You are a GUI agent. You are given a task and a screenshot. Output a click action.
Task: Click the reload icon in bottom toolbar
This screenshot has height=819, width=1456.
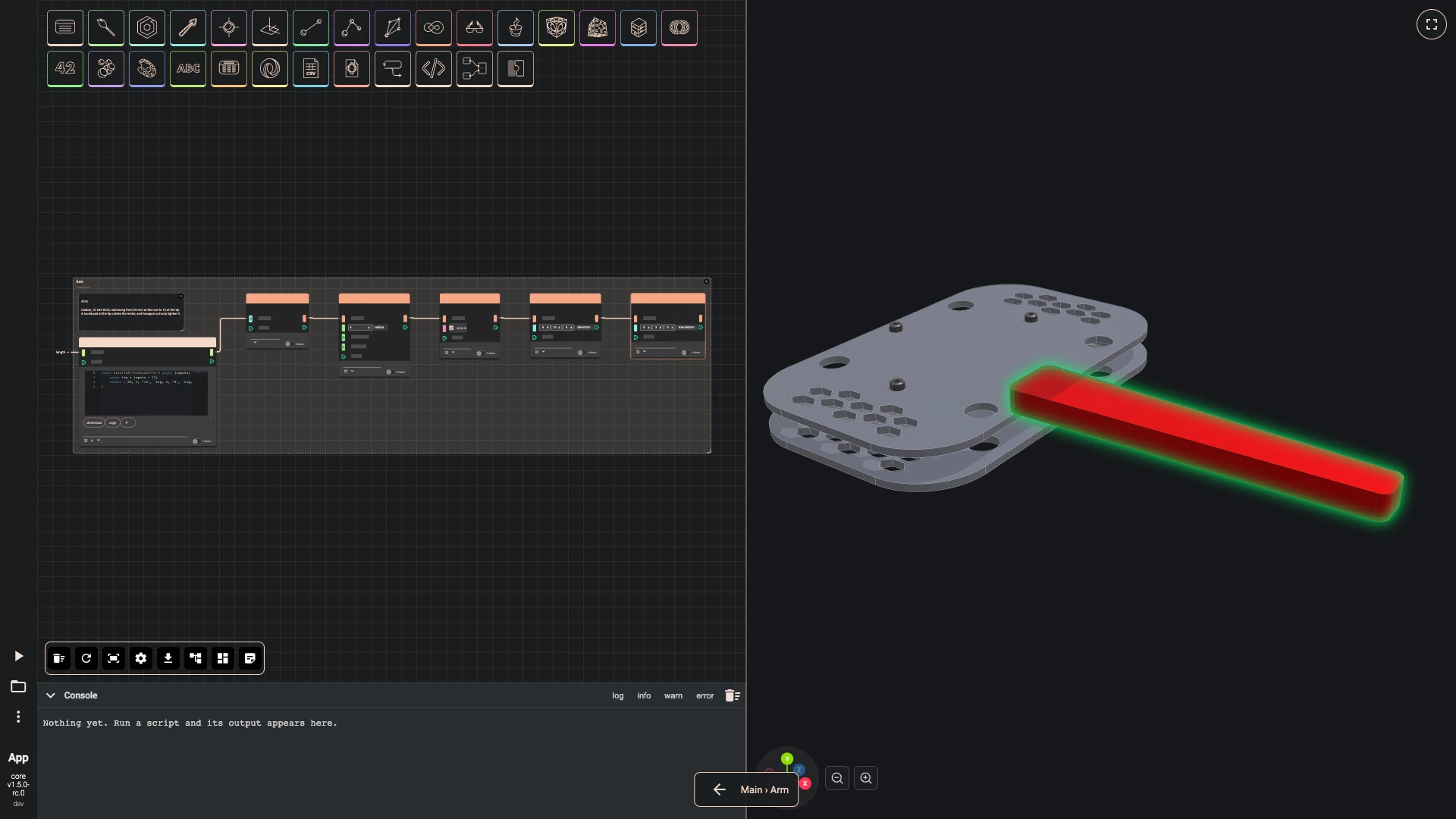pyautogui.click(x=86, y=658)
